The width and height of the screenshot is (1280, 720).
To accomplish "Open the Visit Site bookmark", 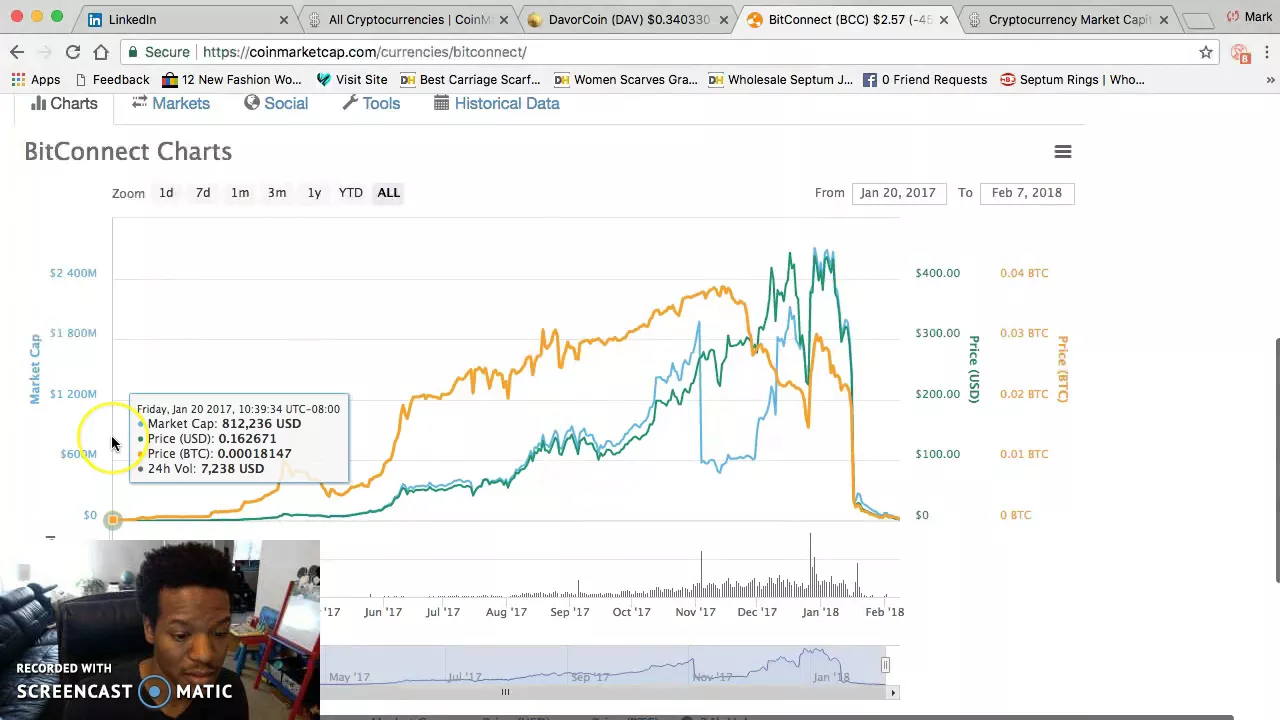I will coord(352,80).
